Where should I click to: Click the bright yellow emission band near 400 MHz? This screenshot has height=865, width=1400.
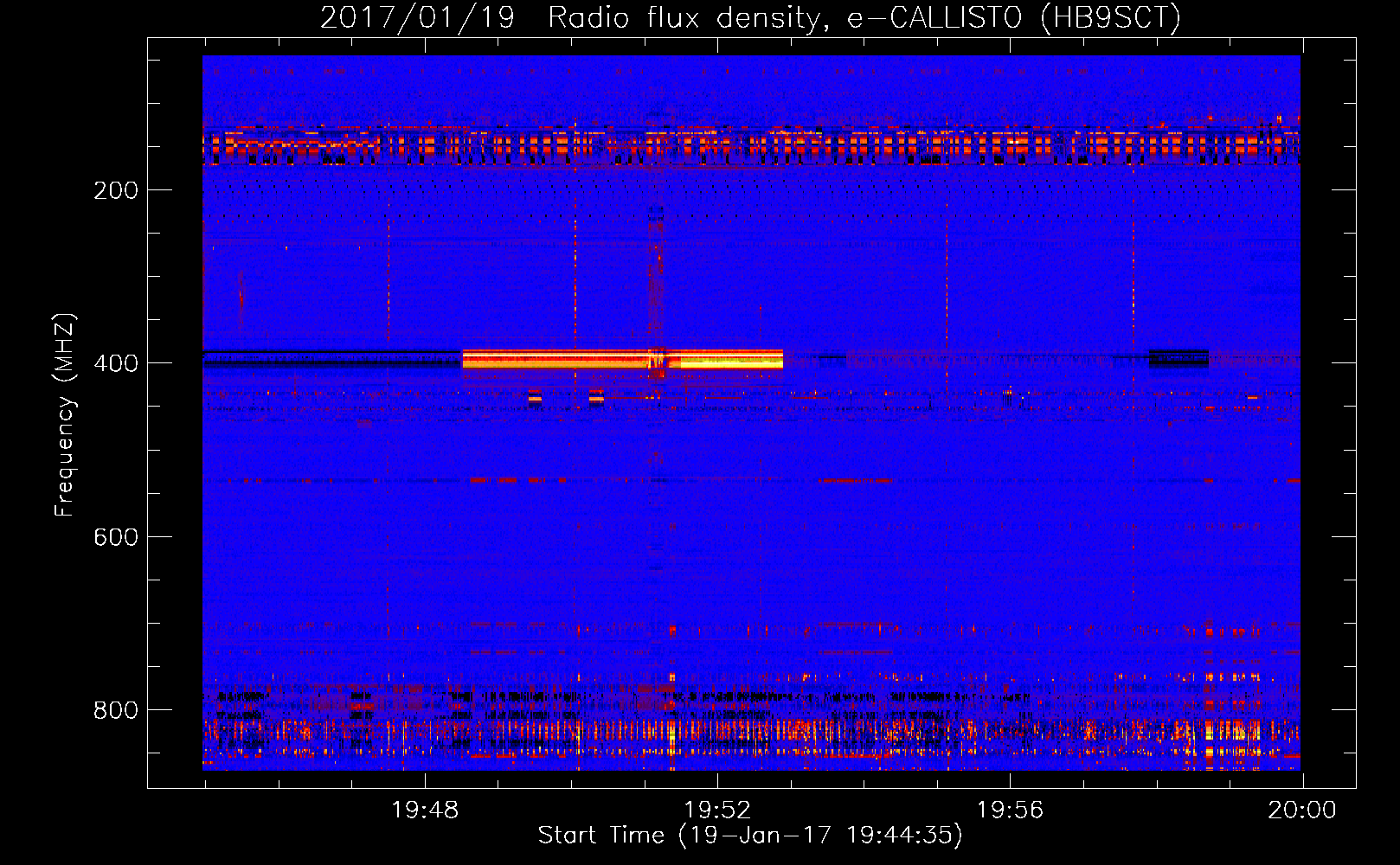click(x=623, y=359)
